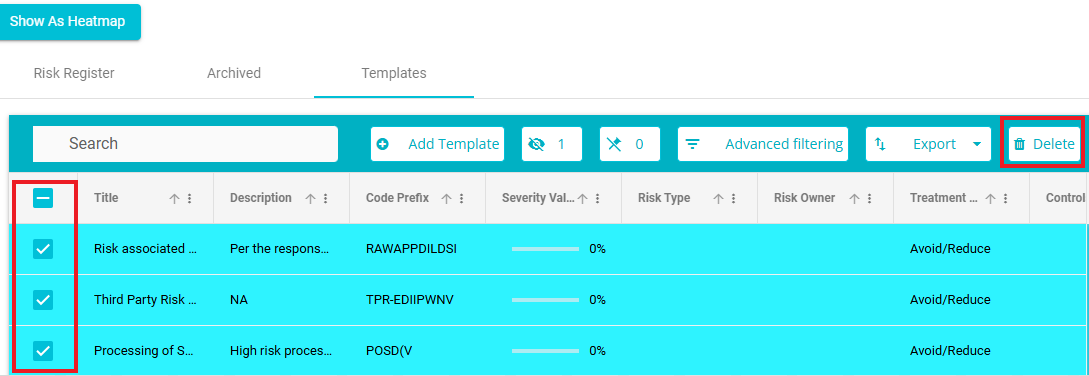Open Description column options menu
The image size is (1089, 376).
click(325, 198)
